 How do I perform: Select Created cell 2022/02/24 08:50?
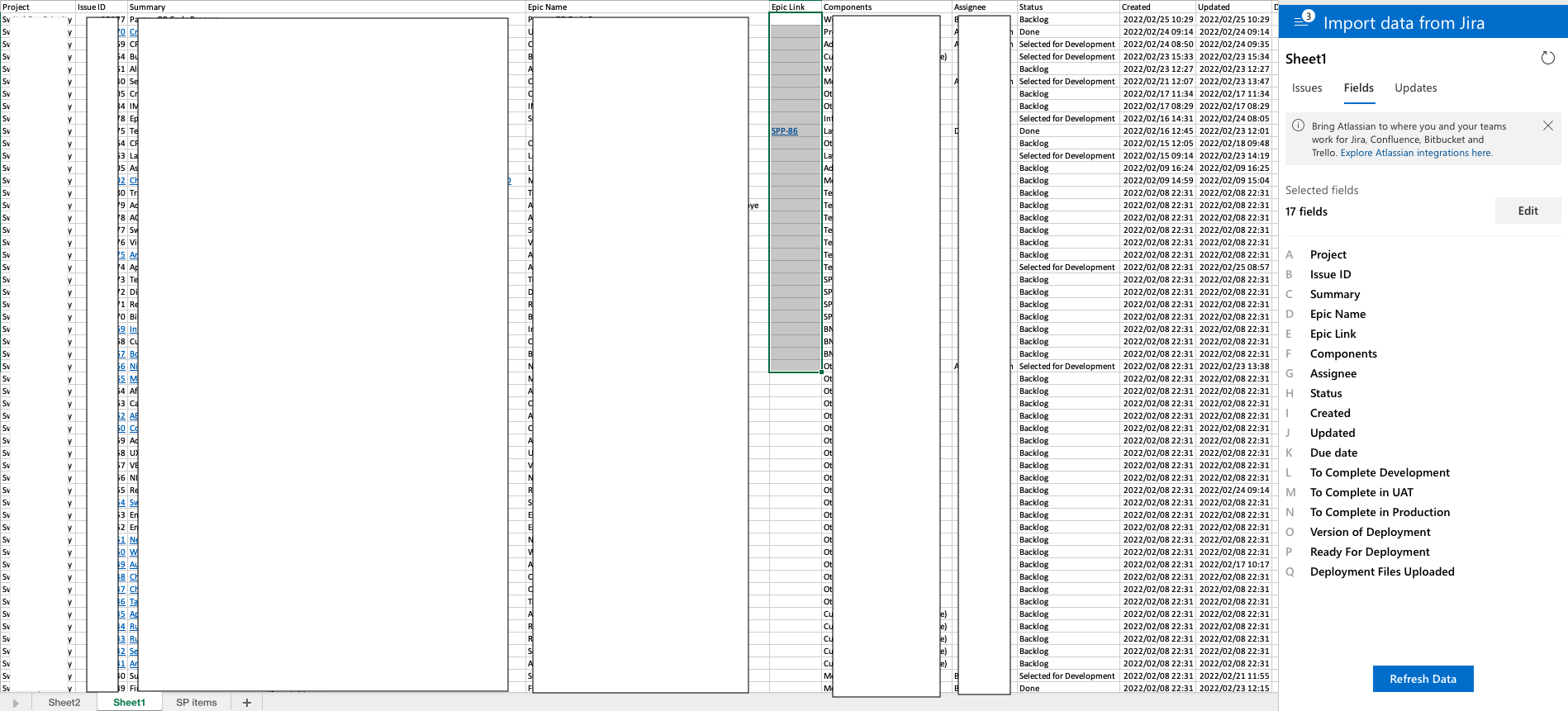1158,44
